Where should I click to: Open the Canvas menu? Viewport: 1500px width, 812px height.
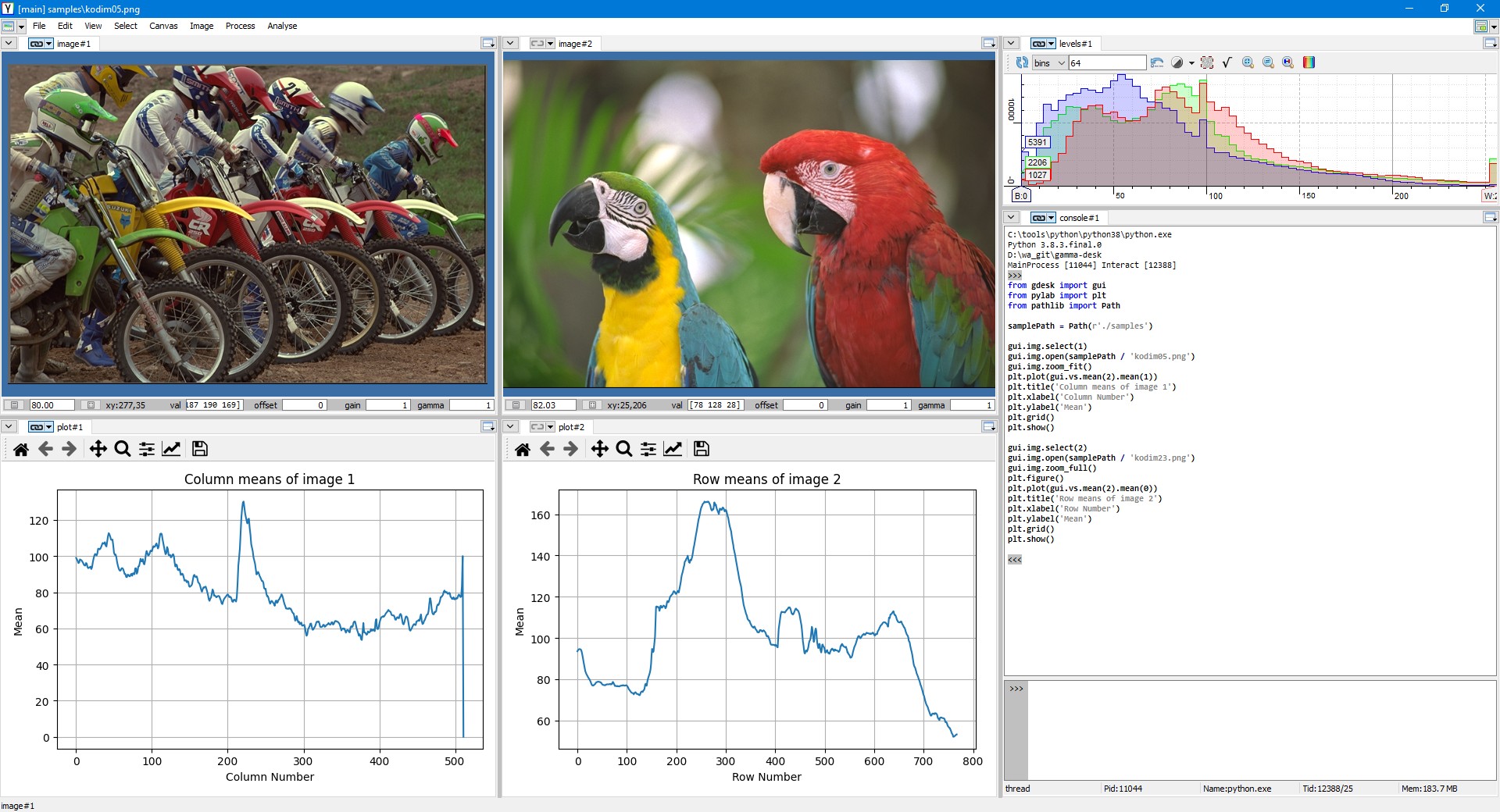163,26
